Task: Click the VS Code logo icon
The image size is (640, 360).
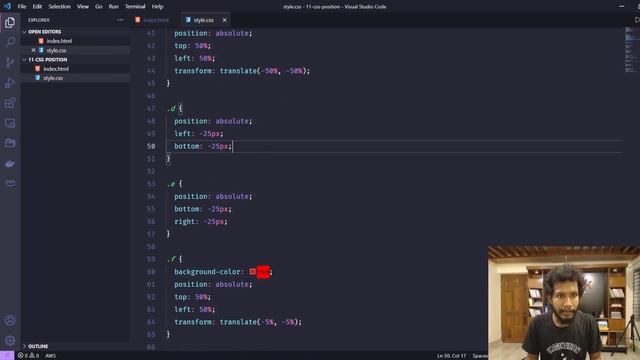Action: [7, 7]
